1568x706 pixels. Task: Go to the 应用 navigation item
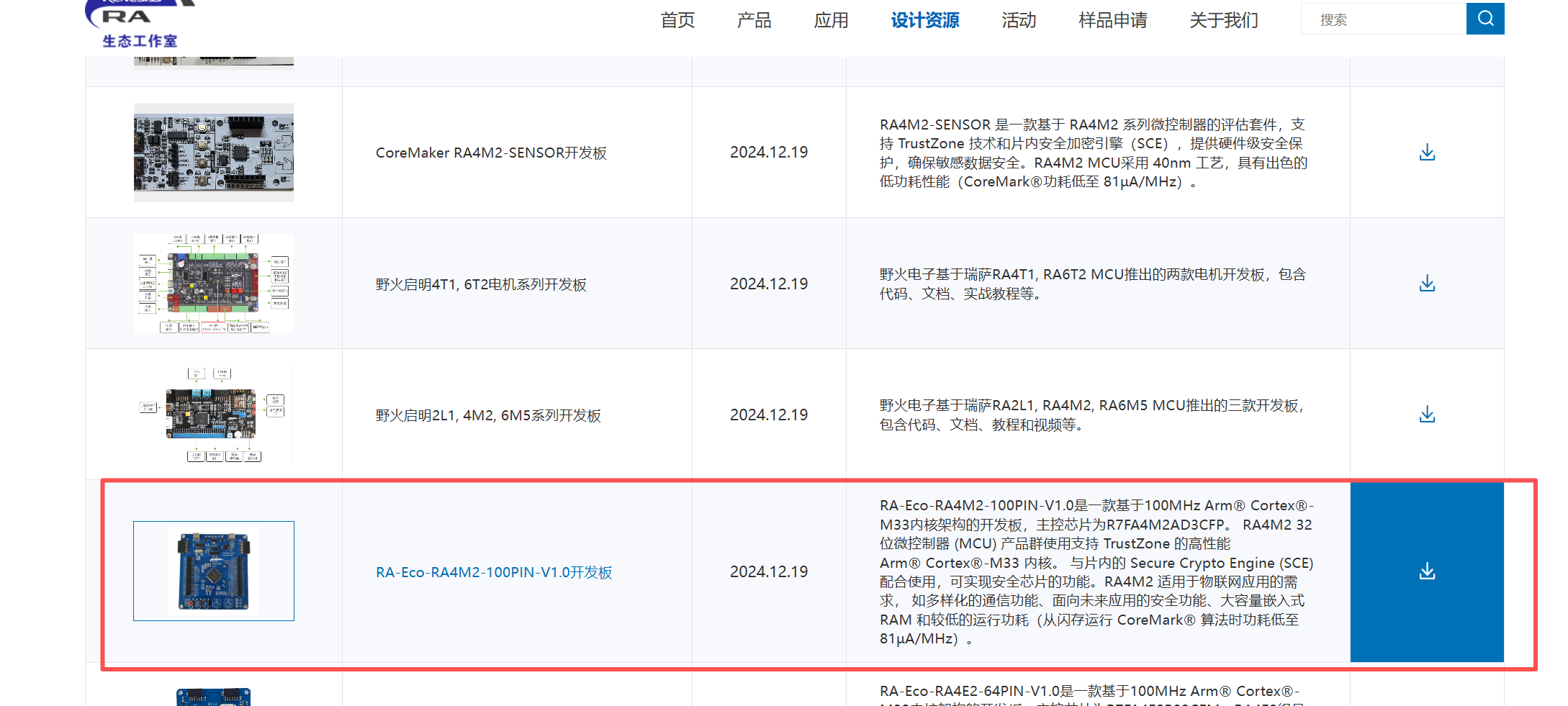pyautogui.click(x=831, y=20)
